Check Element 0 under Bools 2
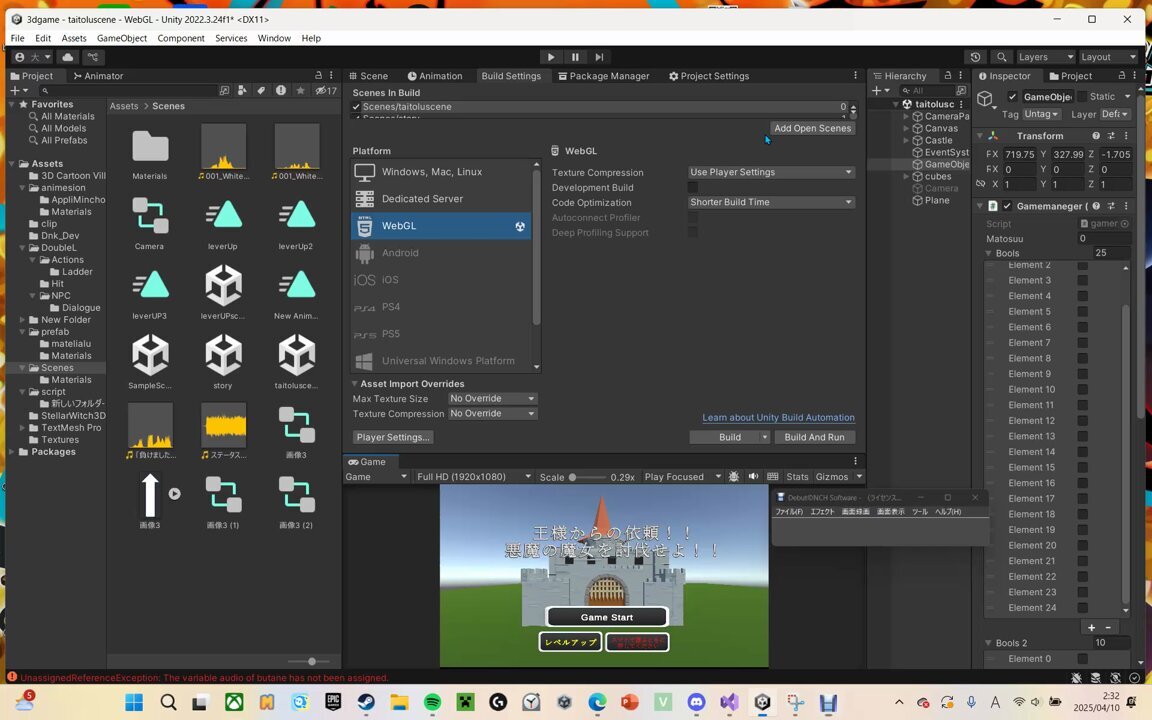1152x720 pixels. pos(1082,658)
